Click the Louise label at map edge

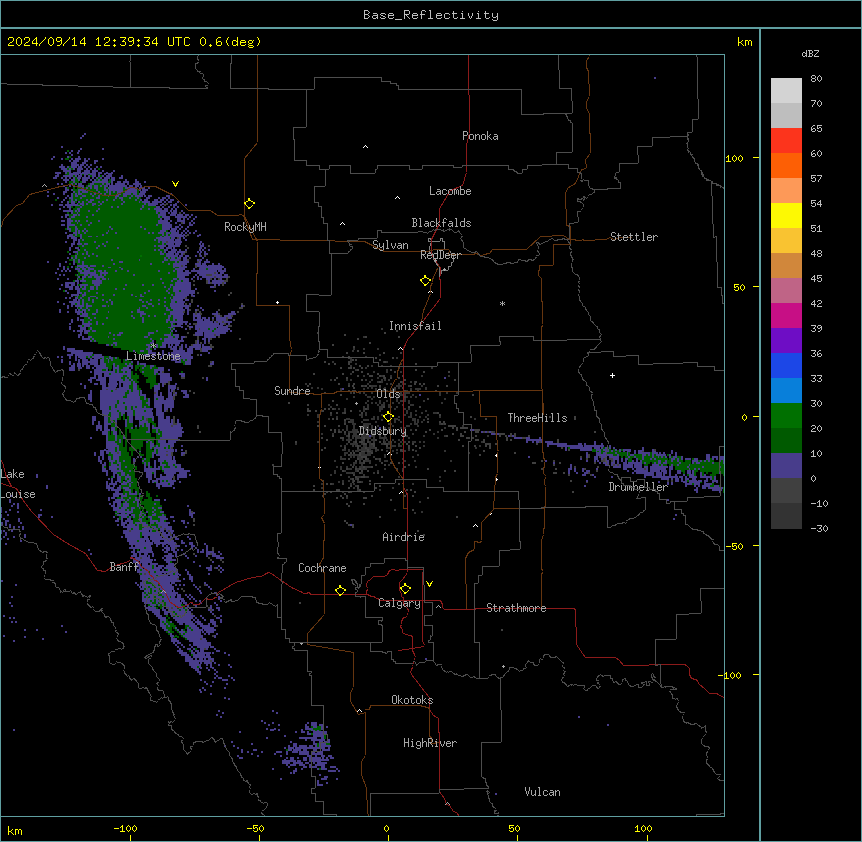(18, 494)
